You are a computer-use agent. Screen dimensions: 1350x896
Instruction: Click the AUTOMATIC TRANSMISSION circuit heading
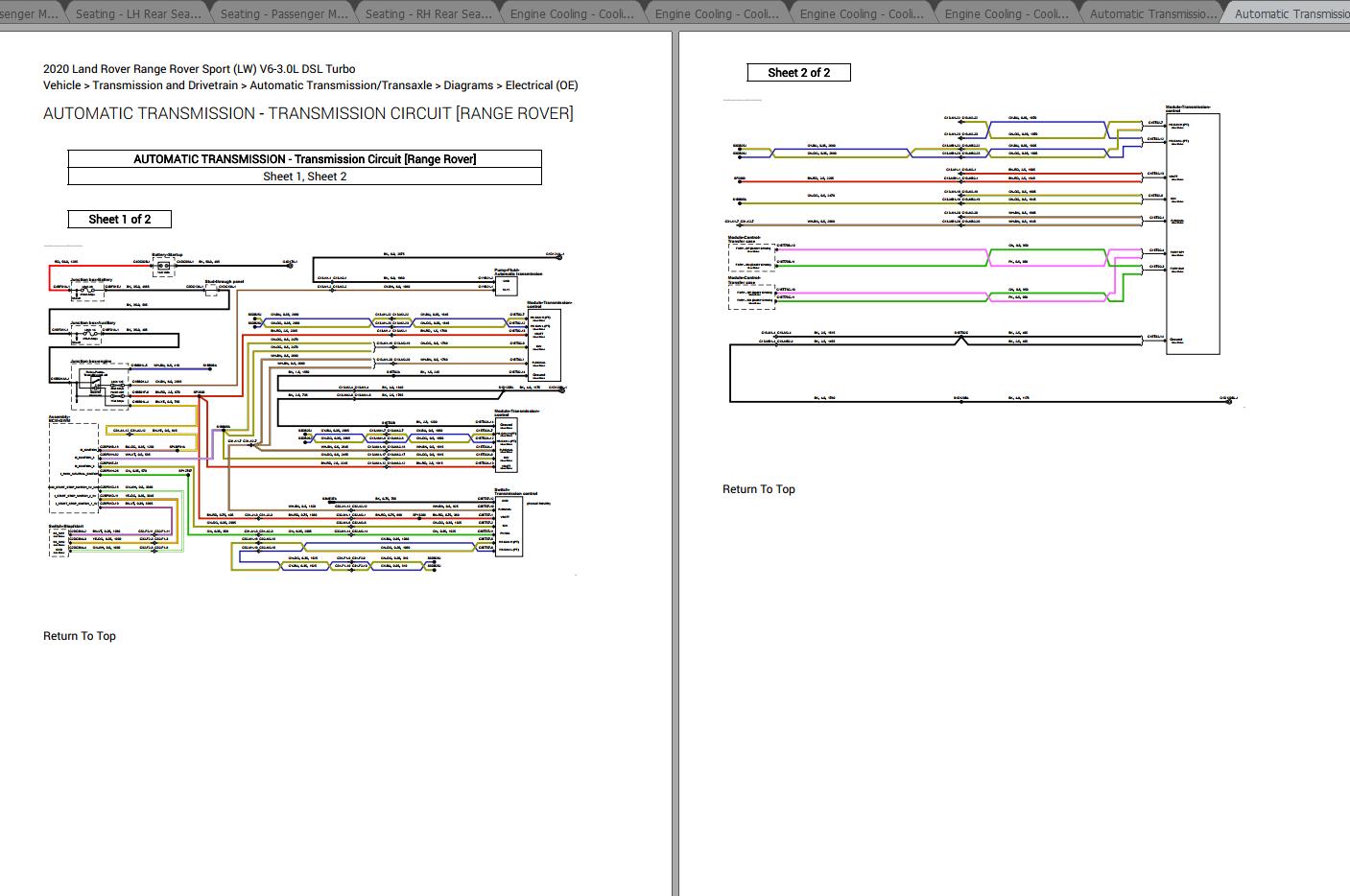[x=307, y=113]
